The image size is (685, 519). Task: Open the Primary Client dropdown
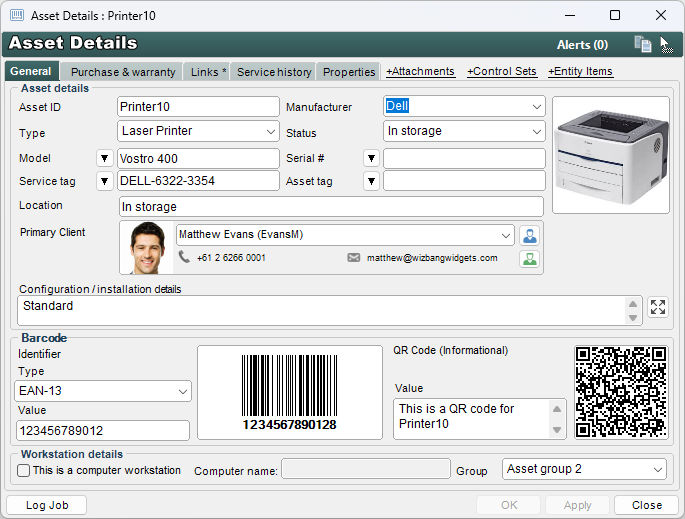(505, 235)
